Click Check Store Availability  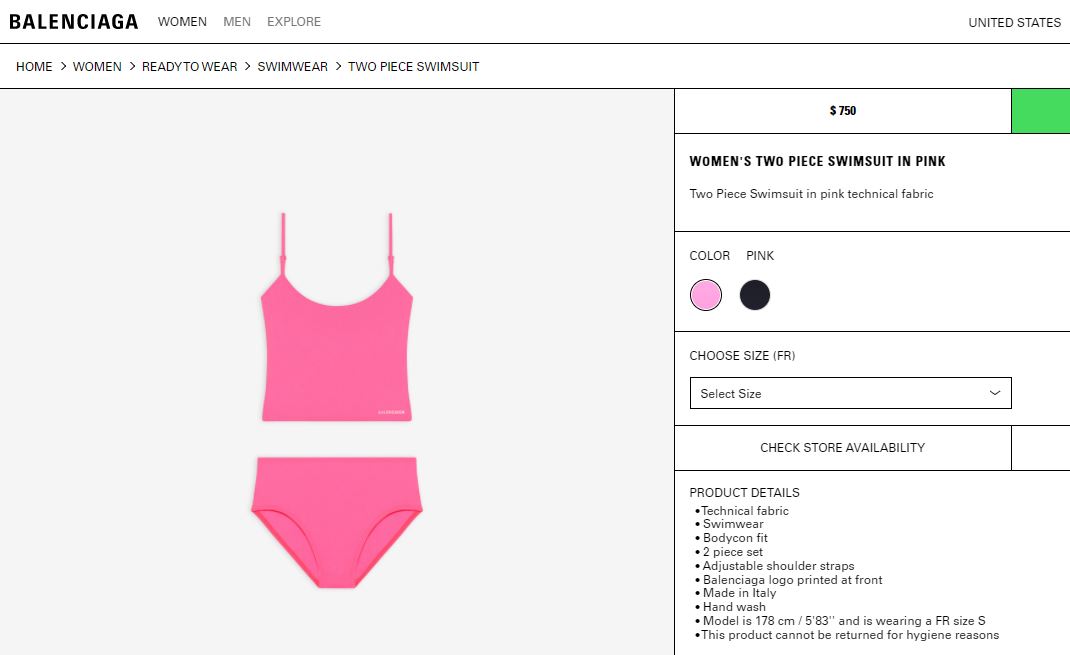tap(843, 448)
